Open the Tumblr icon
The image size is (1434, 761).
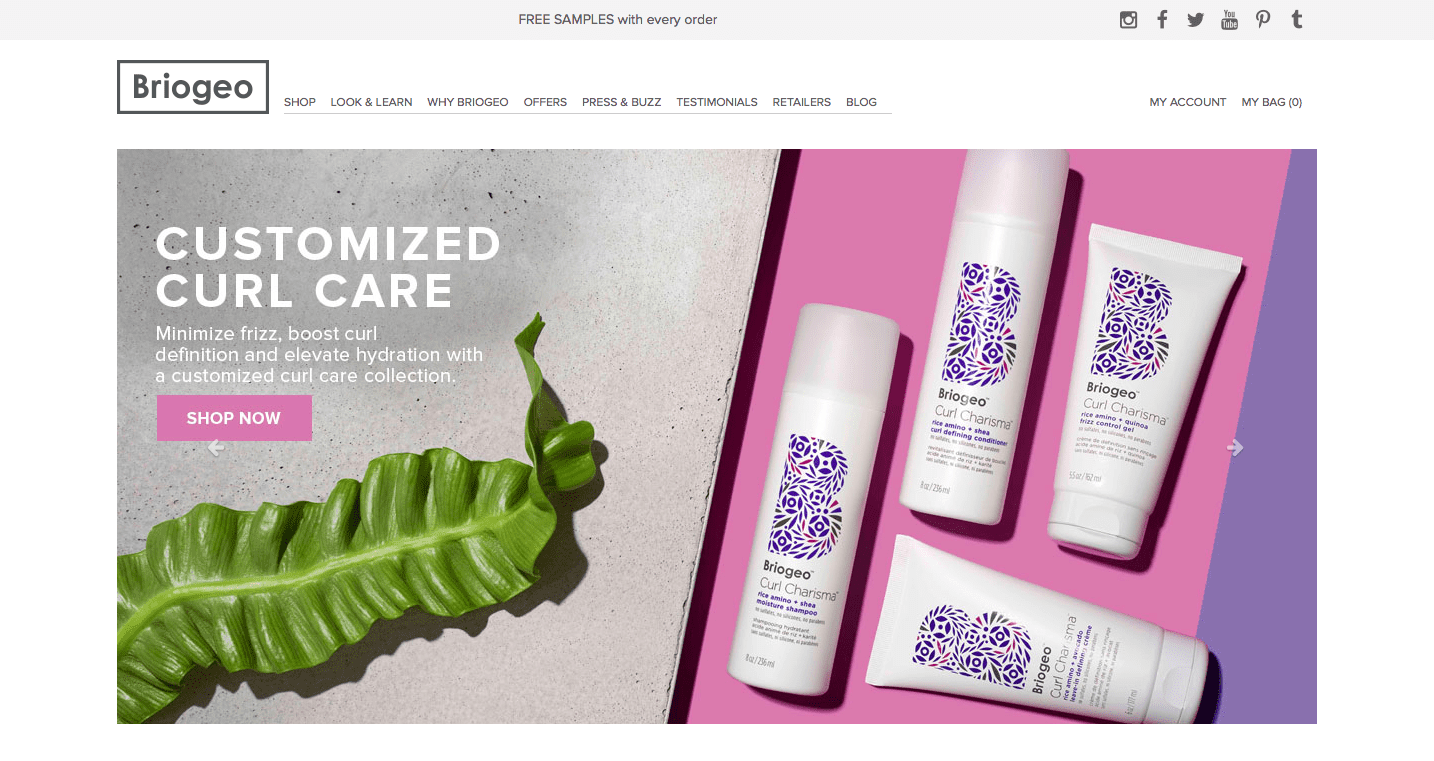(1297, 19)
